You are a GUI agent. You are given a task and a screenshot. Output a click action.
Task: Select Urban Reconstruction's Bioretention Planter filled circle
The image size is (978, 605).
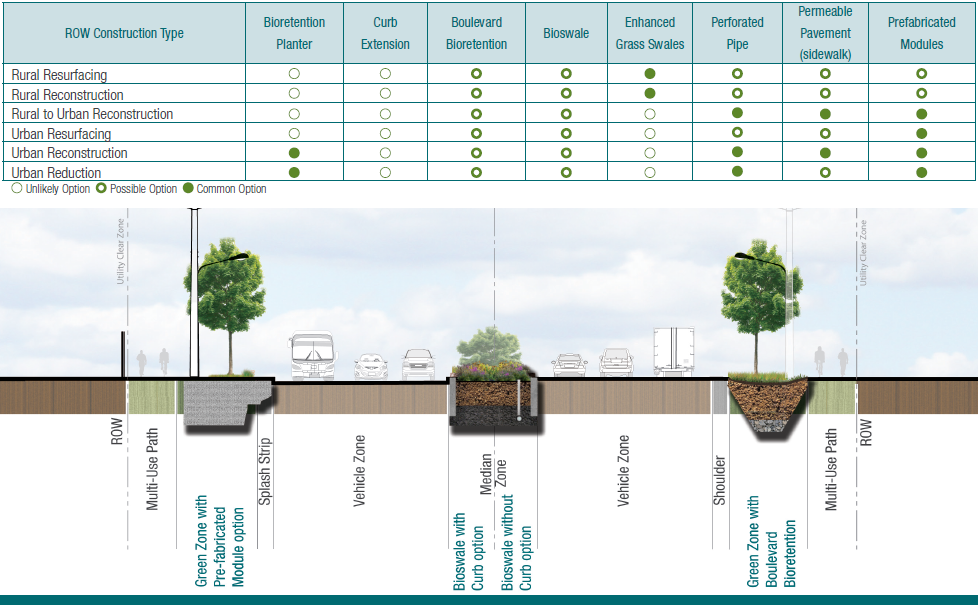click(x=294, y=153)
